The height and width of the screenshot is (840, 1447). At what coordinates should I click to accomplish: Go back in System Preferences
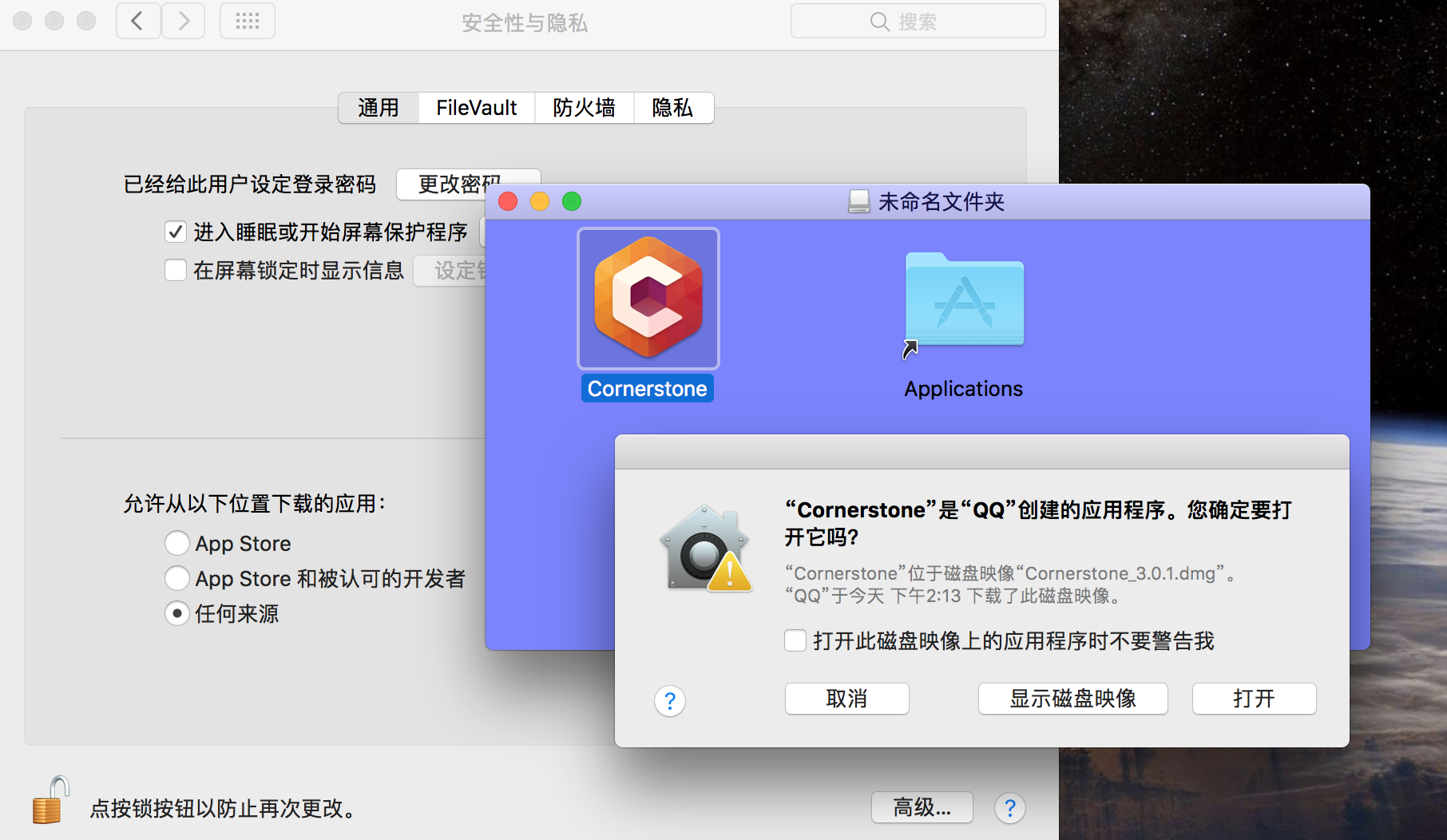point(138,21)
